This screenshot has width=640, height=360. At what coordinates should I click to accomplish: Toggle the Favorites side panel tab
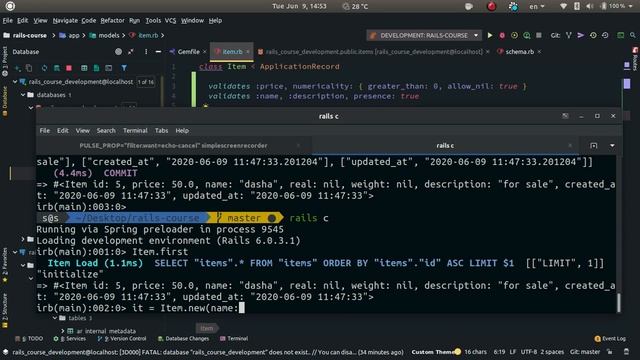coord(4,265)
